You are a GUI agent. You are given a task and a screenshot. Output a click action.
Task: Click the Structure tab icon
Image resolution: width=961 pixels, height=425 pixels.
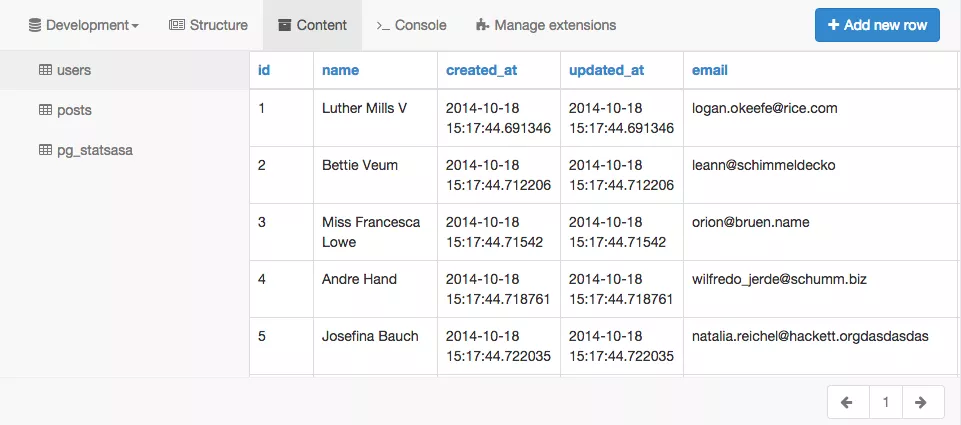click(177, 25)
